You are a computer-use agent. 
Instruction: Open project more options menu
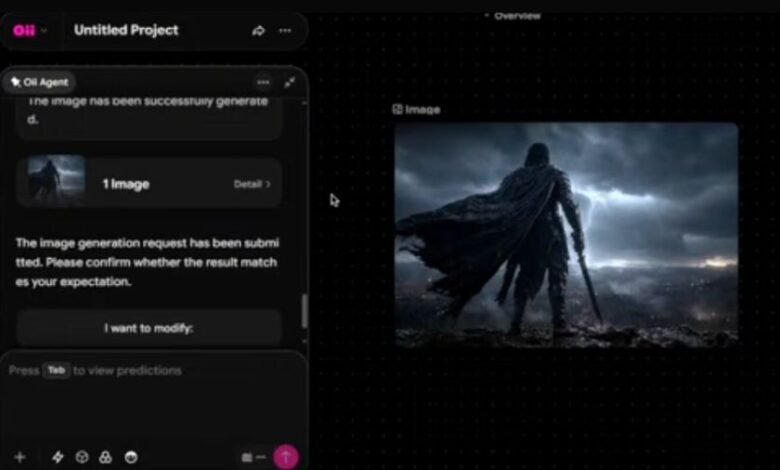[285, 31]
